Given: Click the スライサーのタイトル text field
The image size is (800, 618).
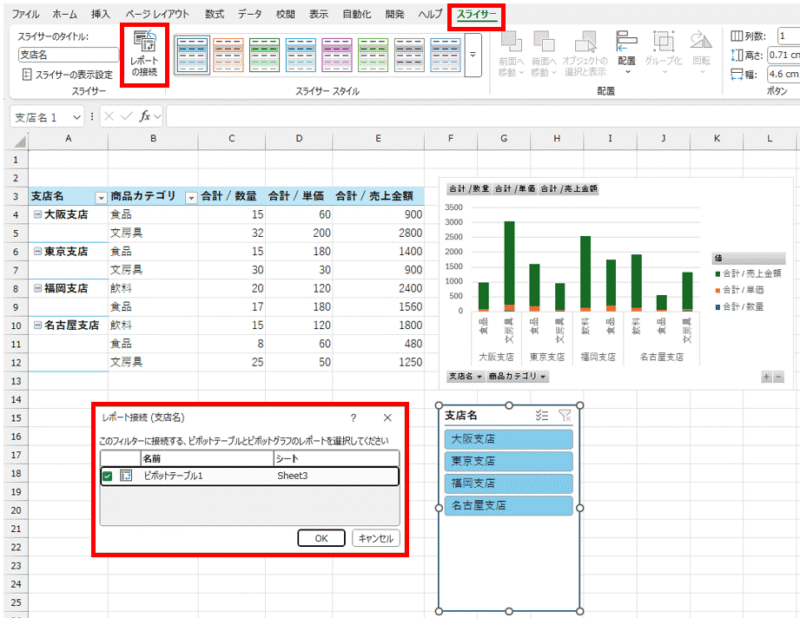Looking at the screenshot, I should [x=68, y=55].
